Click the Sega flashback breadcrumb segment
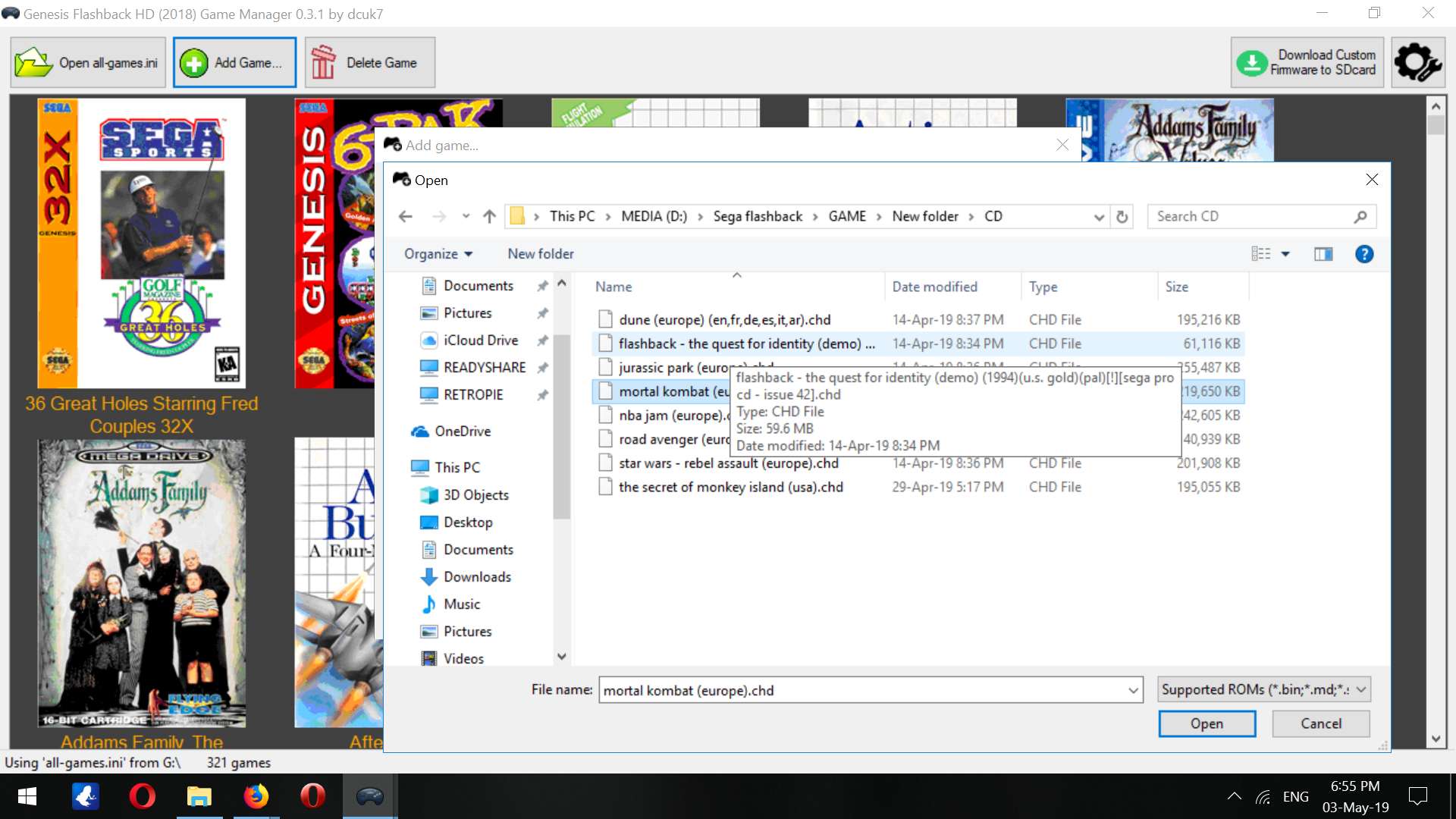Screen dimensions: 1456x819 point(758,217)
